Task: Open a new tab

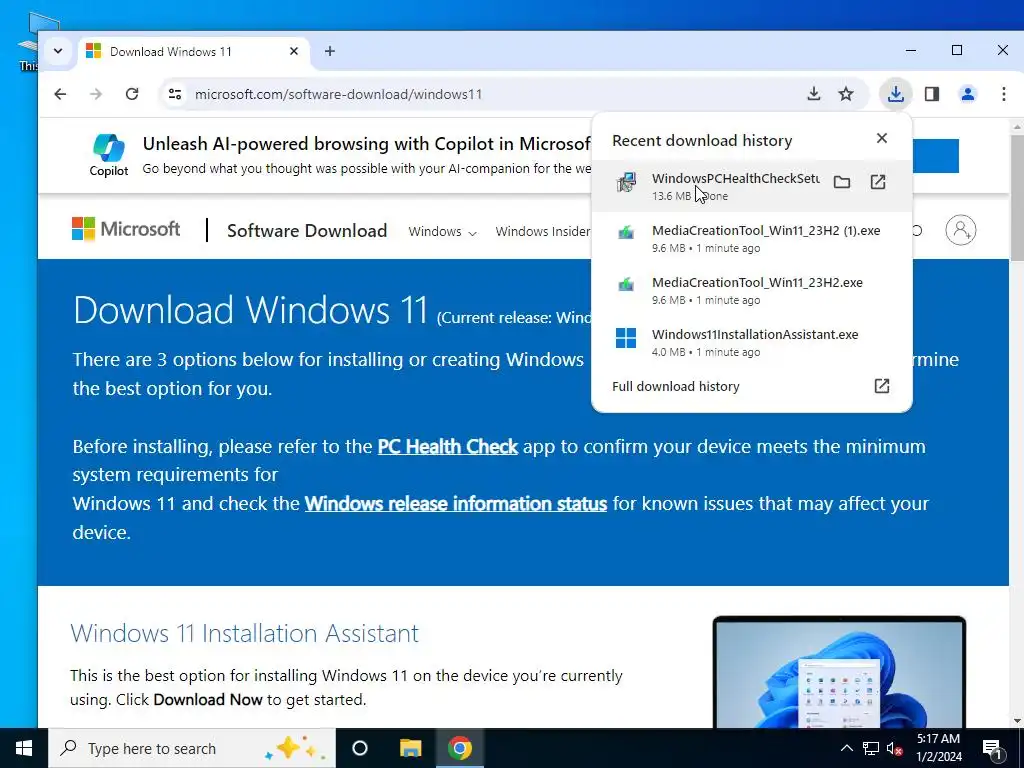Action: point(330,51)
